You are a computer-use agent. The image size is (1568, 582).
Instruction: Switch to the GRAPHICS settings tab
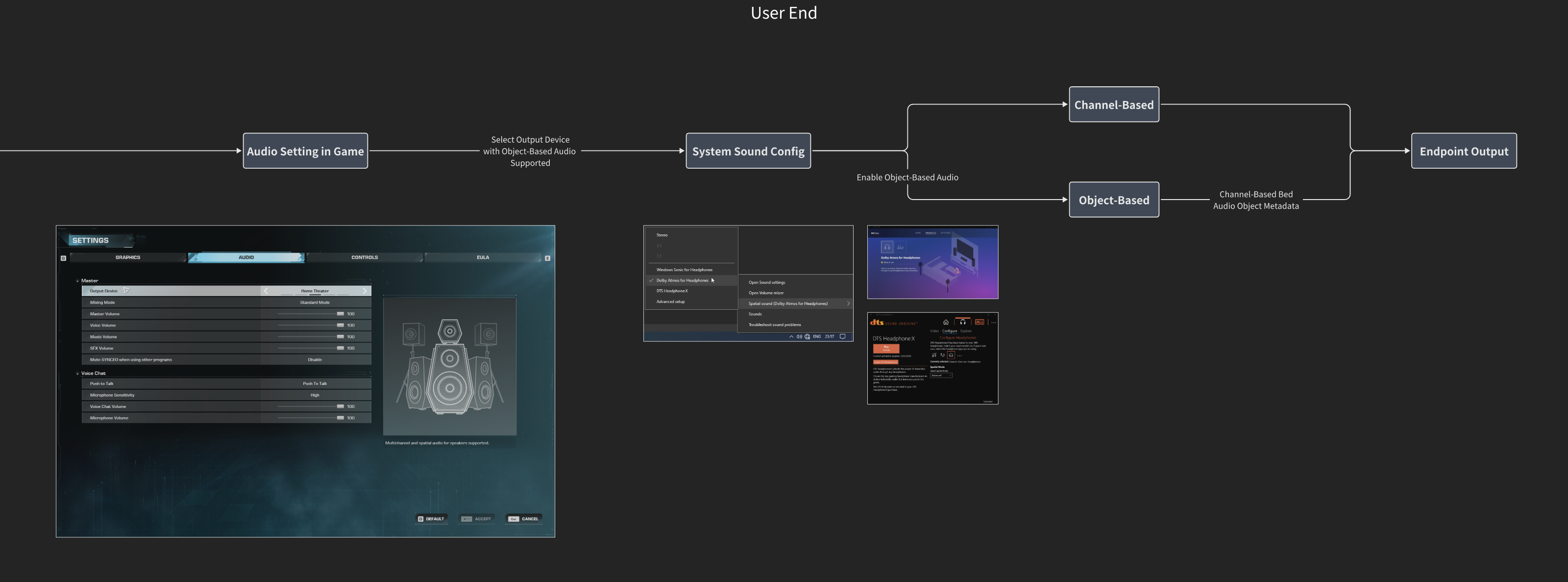pos(128,257)
